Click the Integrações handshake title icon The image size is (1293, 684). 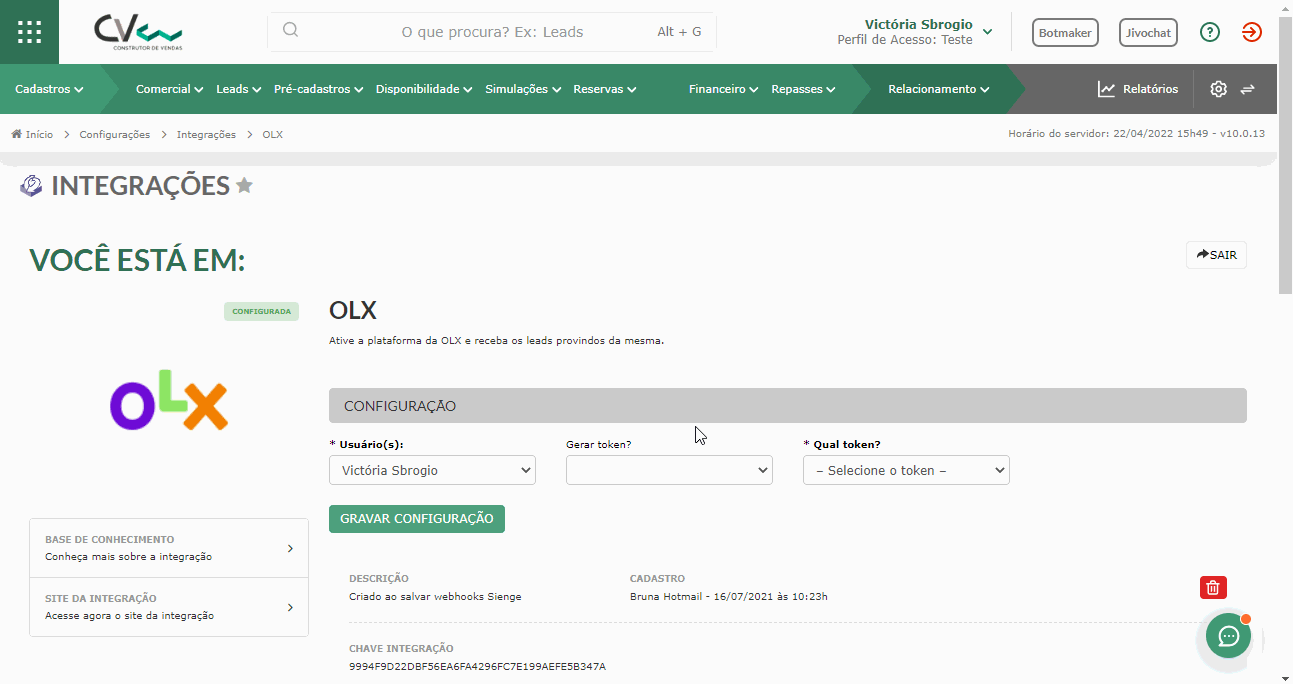31,186
